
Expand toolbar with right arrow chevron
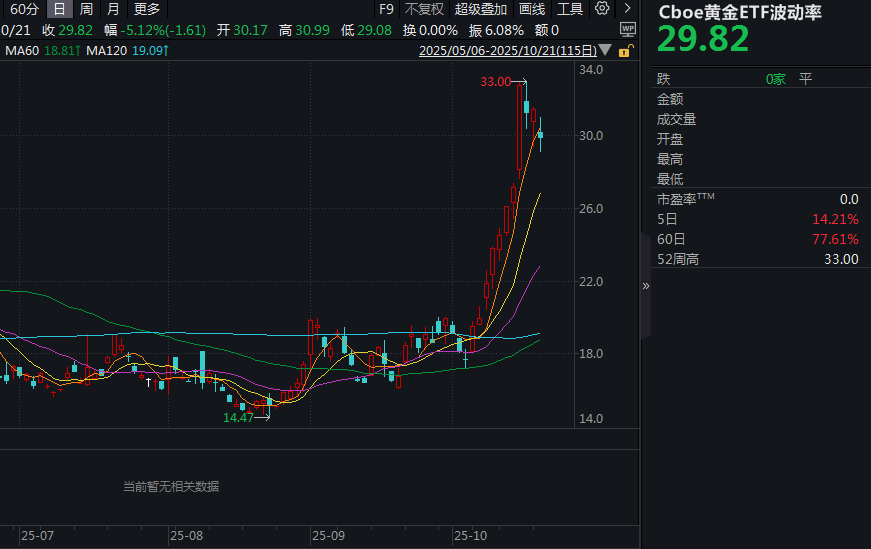point(626,9)
